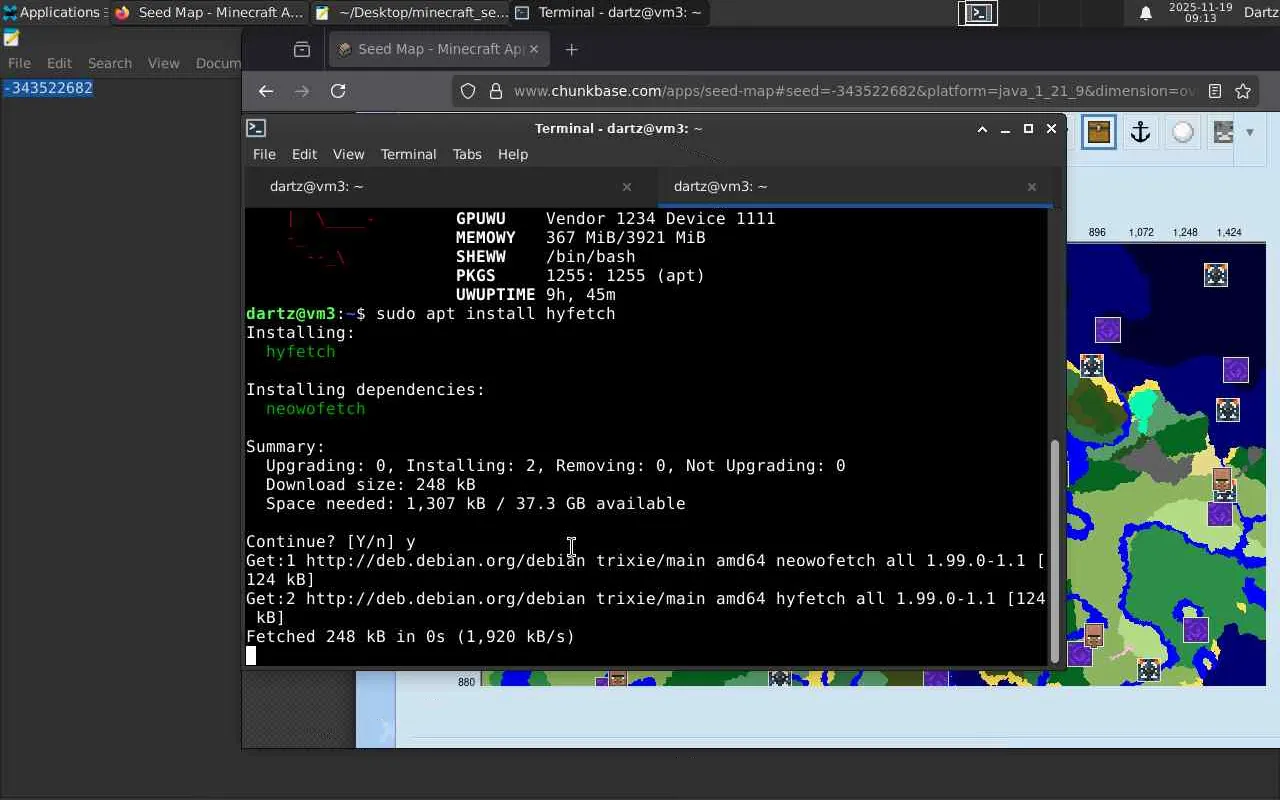Select the village marker near the map's right edge
Image resolution: width=1280 pixels, height=800 pixels.
(1222, 481)
